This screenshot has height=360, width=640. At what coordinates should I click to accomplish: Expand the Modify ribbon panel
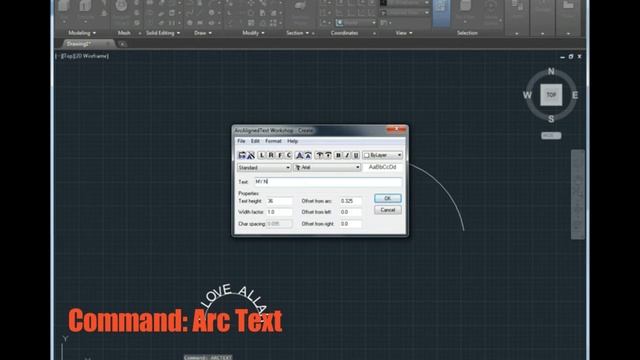[x=253, y=33]
